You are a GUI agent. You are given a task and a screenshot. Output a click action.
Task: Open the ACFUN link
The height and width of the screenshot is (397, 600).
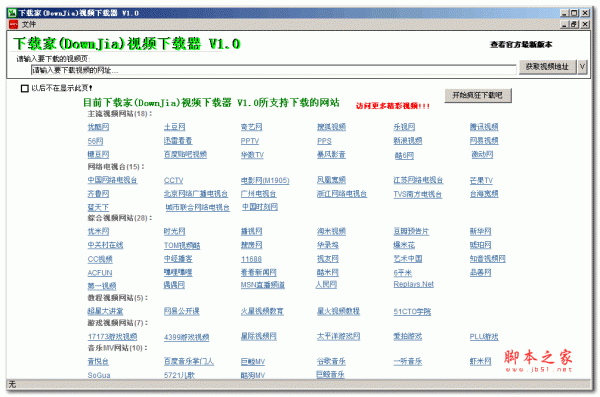pos(100,273)
